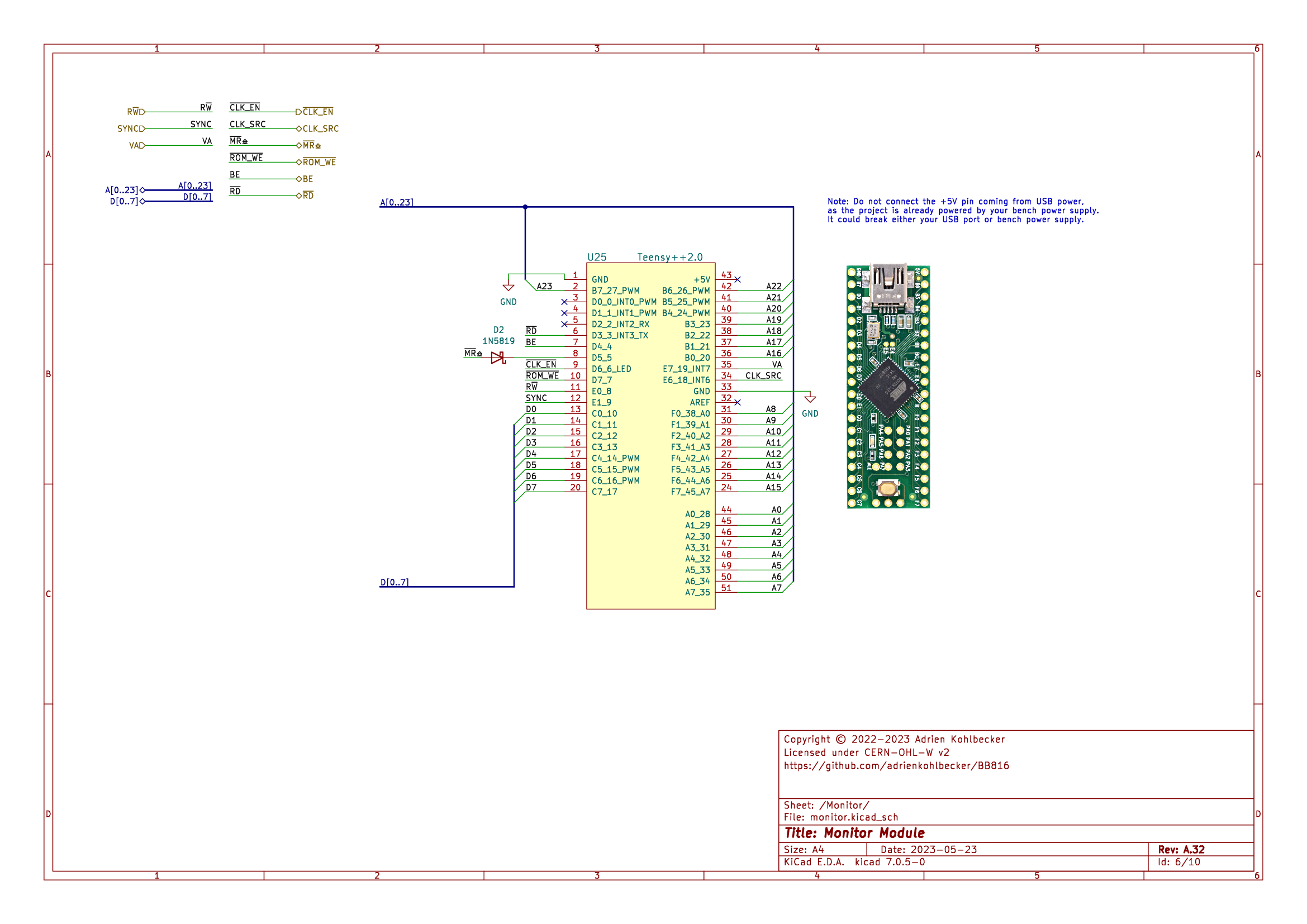Screen dimensions: 1307x924
Task: Click the no-connect marker on pin 3
Action: tap(564, 302)
